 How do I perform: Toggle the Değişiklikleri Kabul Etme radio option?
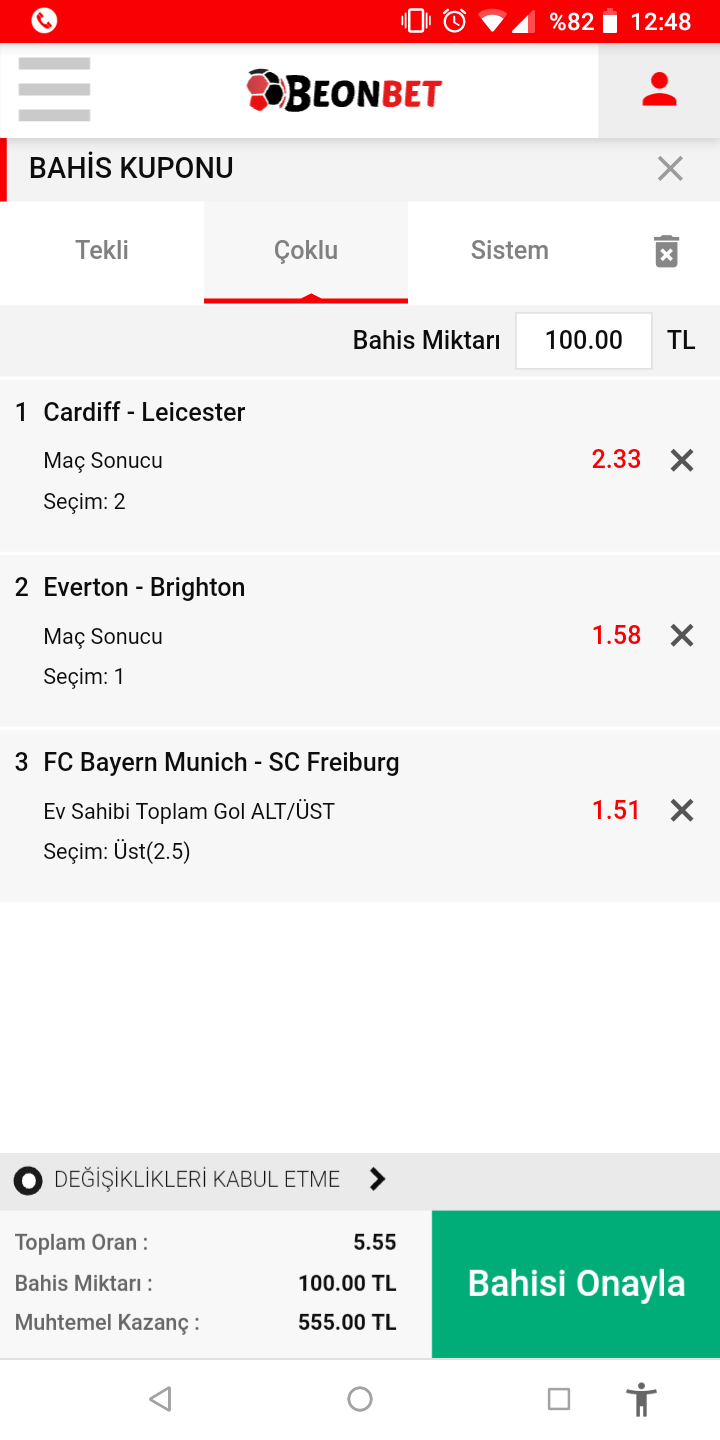(x=28, y=1181)
